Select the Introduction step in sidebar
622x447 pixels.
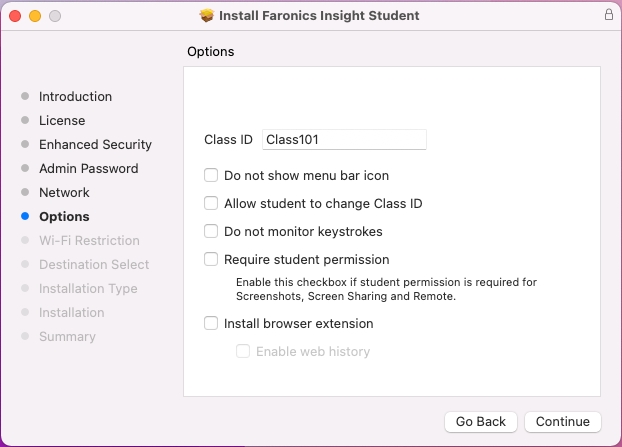[x=75, y=97]
